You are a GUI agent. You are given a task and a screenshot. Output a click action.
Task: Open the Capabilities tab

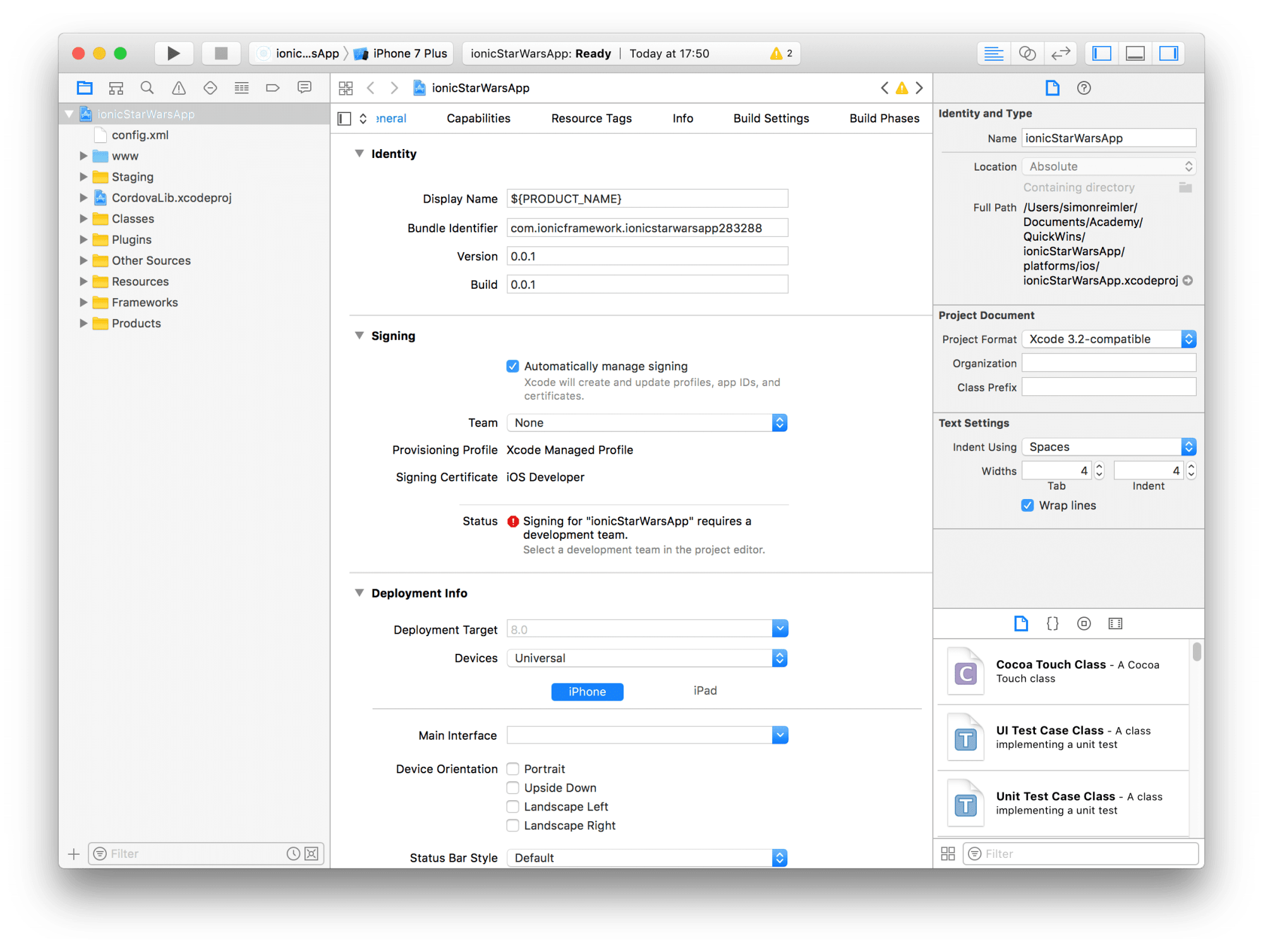click(478, 118)
